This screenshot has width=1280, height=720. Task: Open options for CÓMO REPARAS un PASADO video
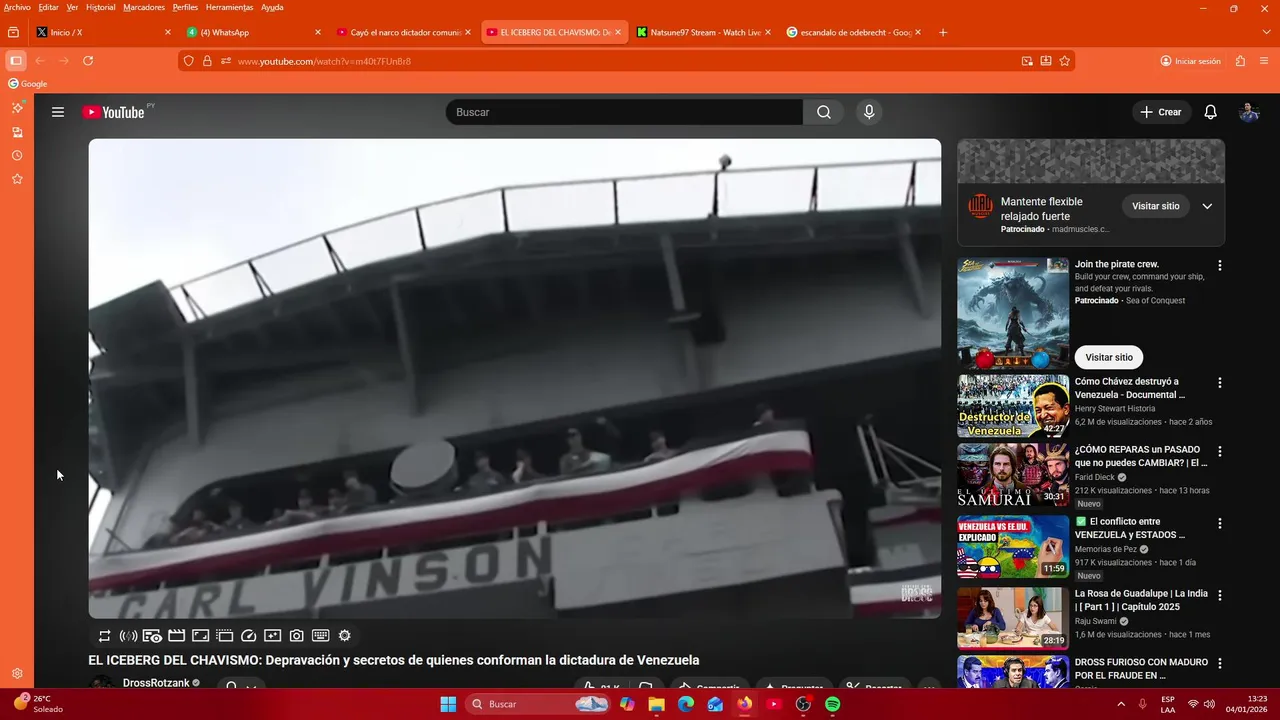[1219, 452]
